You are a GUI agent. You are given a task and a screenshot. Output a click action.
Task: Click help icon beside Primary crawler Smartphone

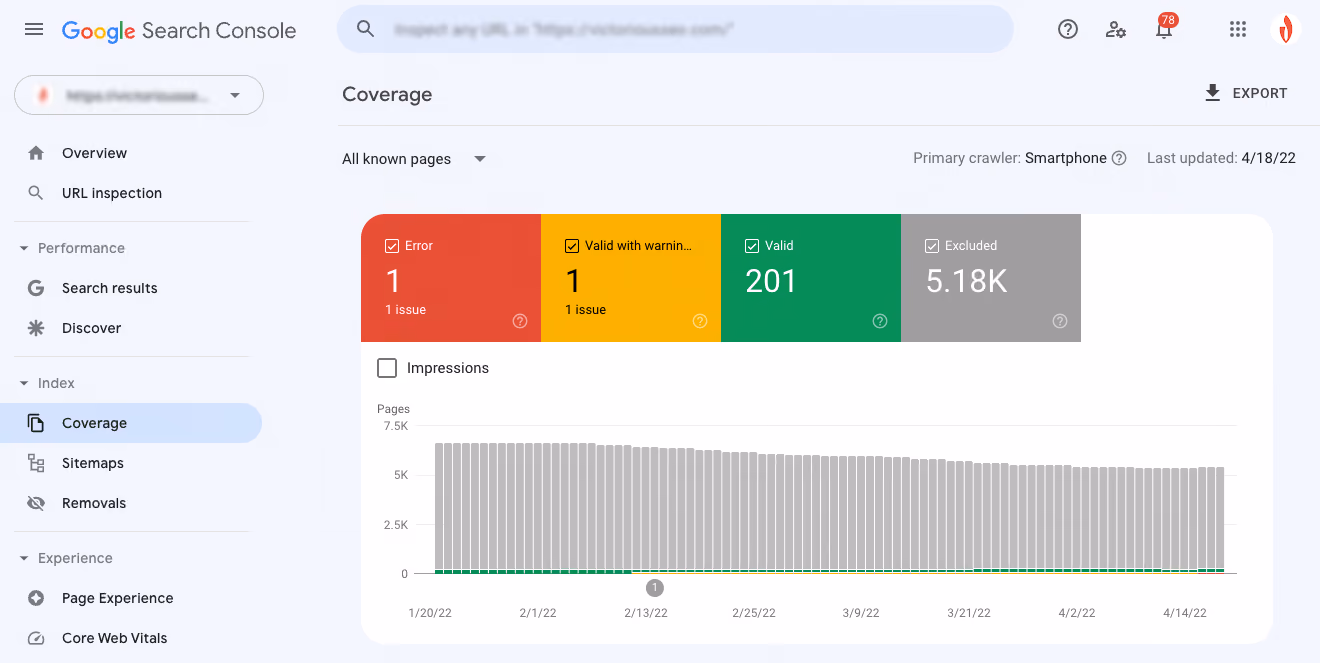tap(1119, 158)
